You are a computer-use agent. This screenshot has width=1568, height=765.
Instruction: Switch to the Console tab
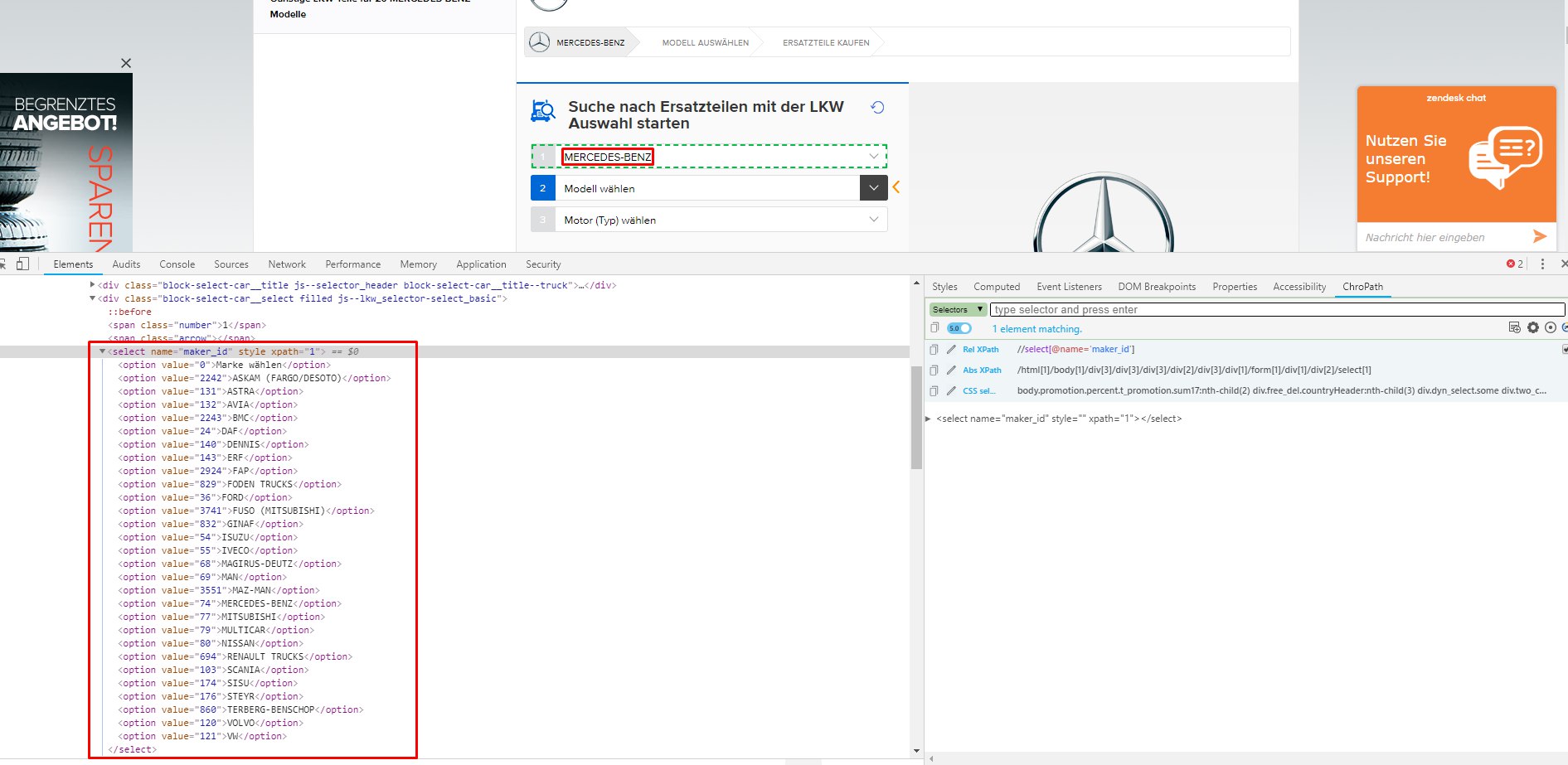pos(177,264)
